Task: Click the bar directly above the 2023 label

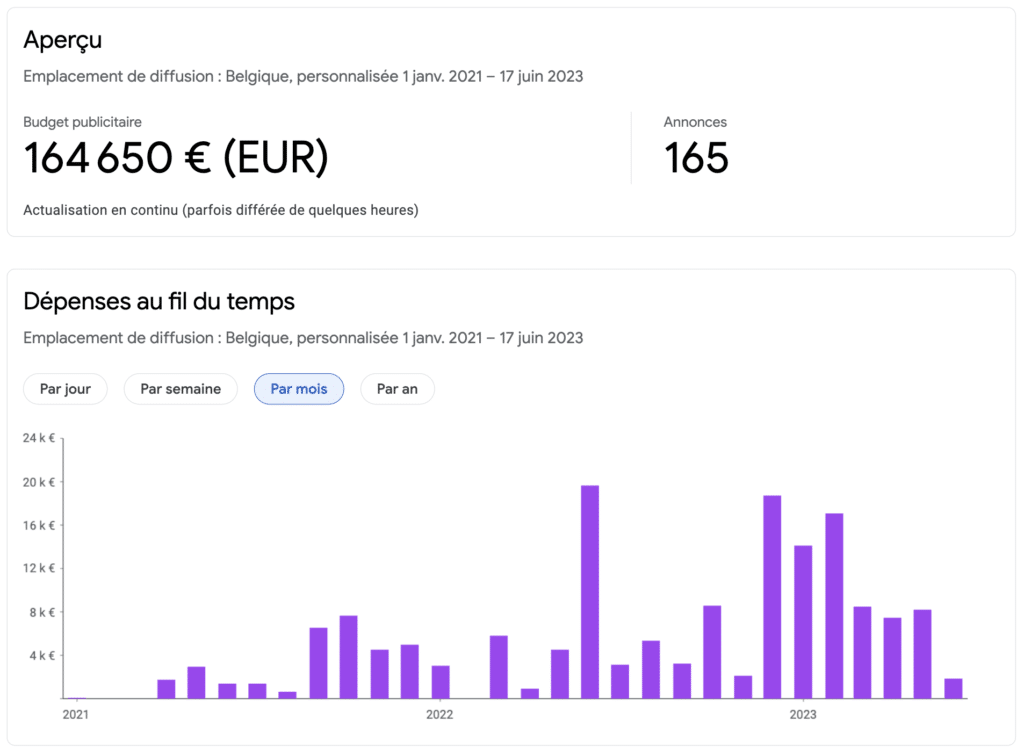Action: coord(802,622)
